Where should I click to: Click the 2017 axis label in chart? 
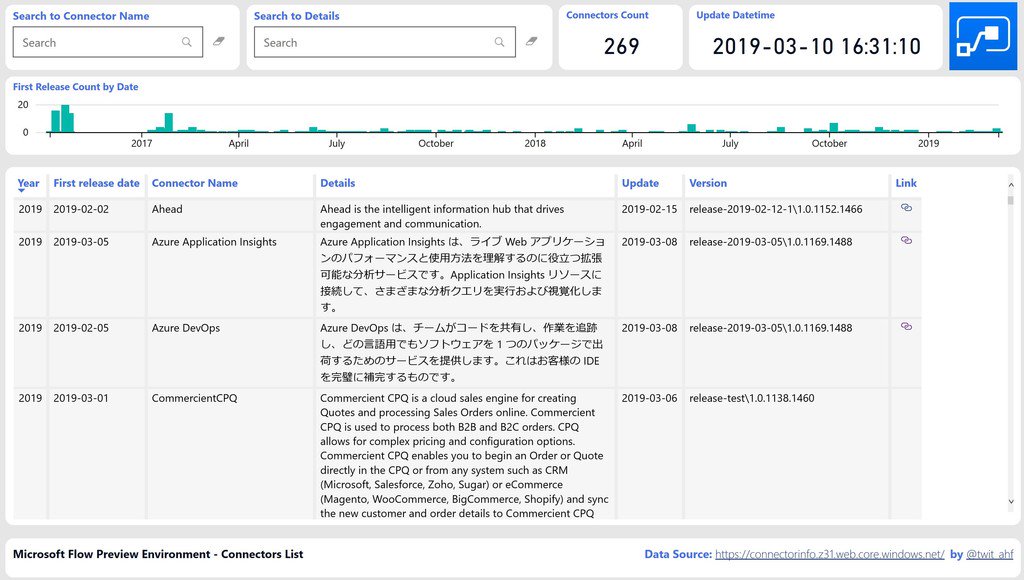tap(142, 144)
